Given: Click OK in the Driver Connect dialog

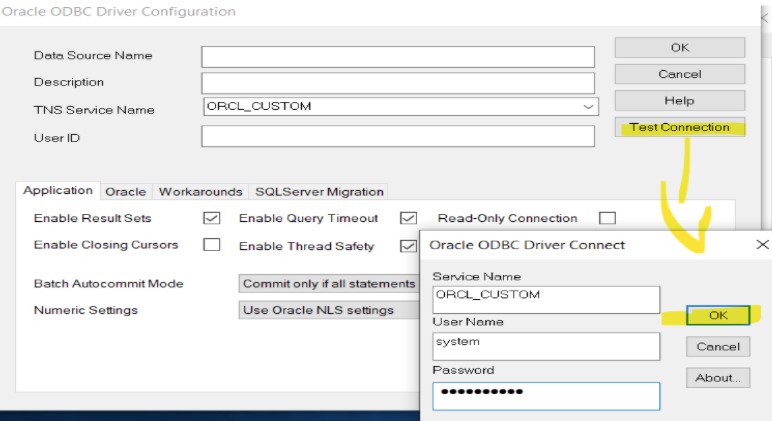Looking at the screenshot, I should coord(717,315).
